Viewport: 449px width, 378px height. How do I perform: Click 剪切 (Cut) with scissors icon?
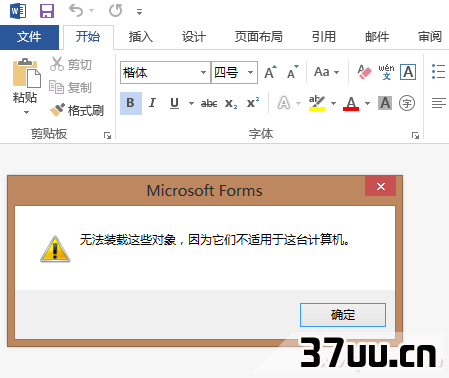pyautogui.click(x=71, y=64)
